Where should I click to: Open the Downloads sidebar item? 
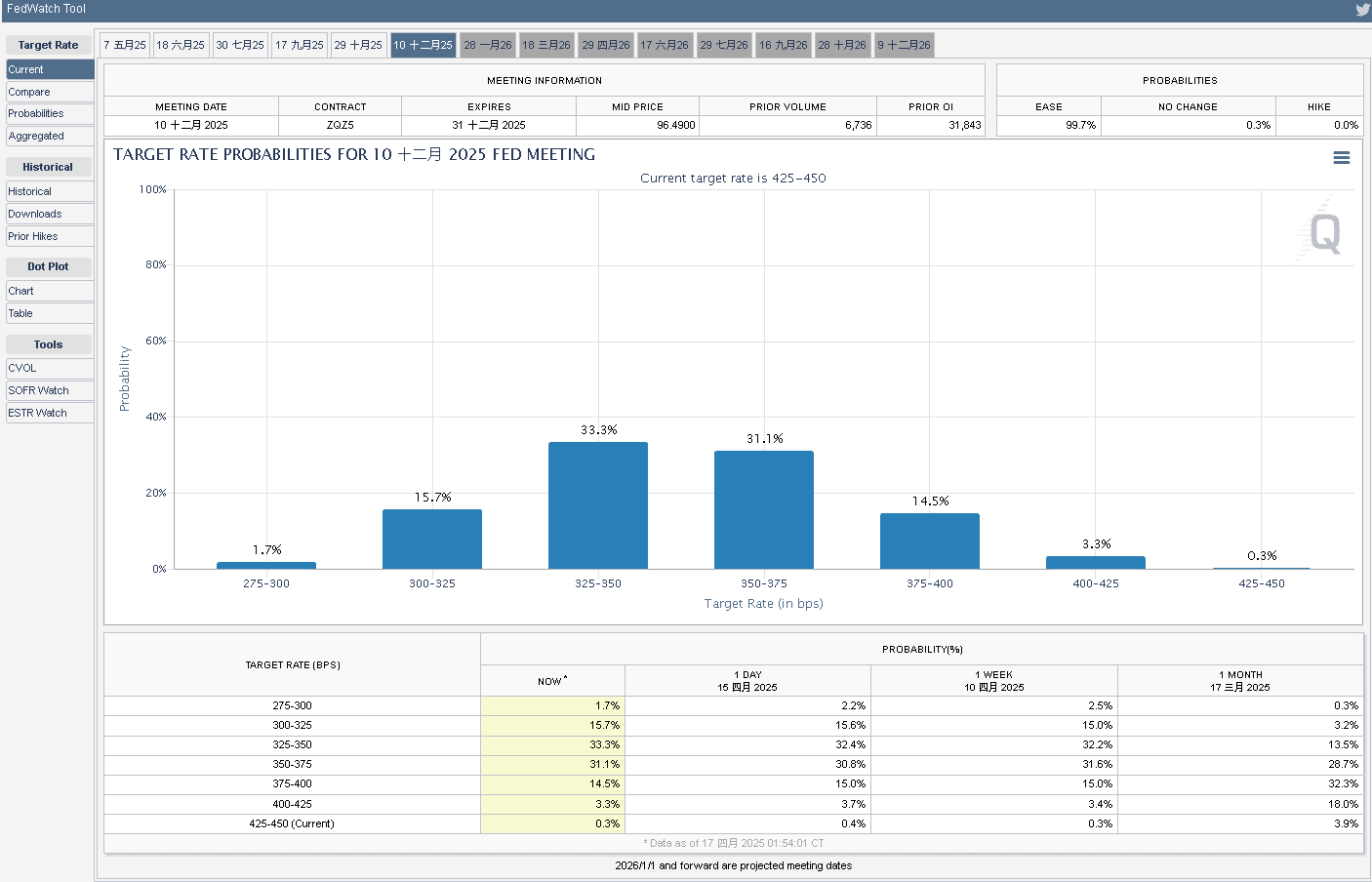[x=50, y=214]
